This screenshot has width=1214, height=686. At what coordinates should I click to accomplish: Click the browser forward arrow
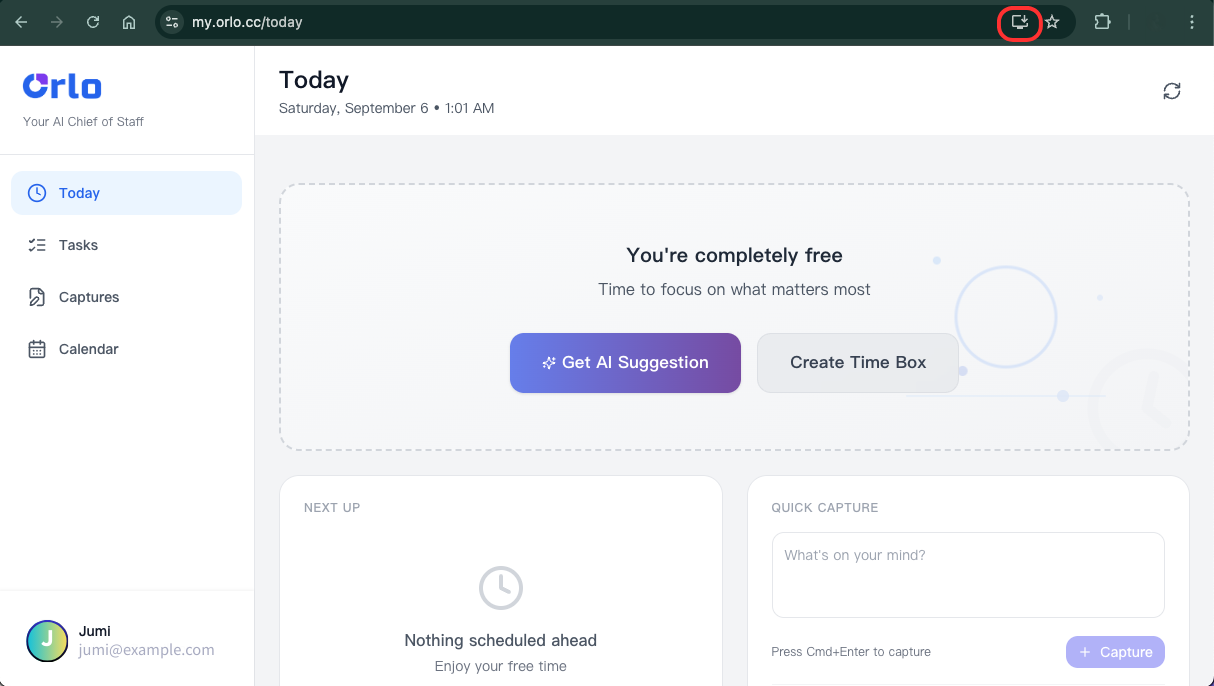point(57,22)
